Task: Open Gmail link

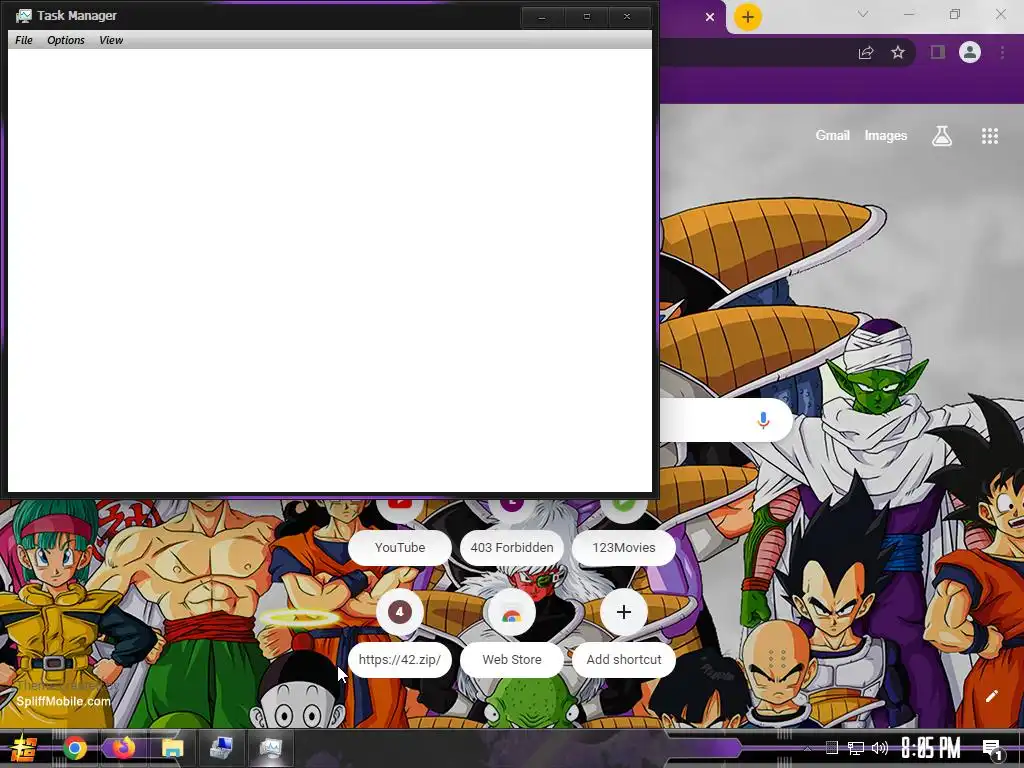Action: click(x=832, y=135)
